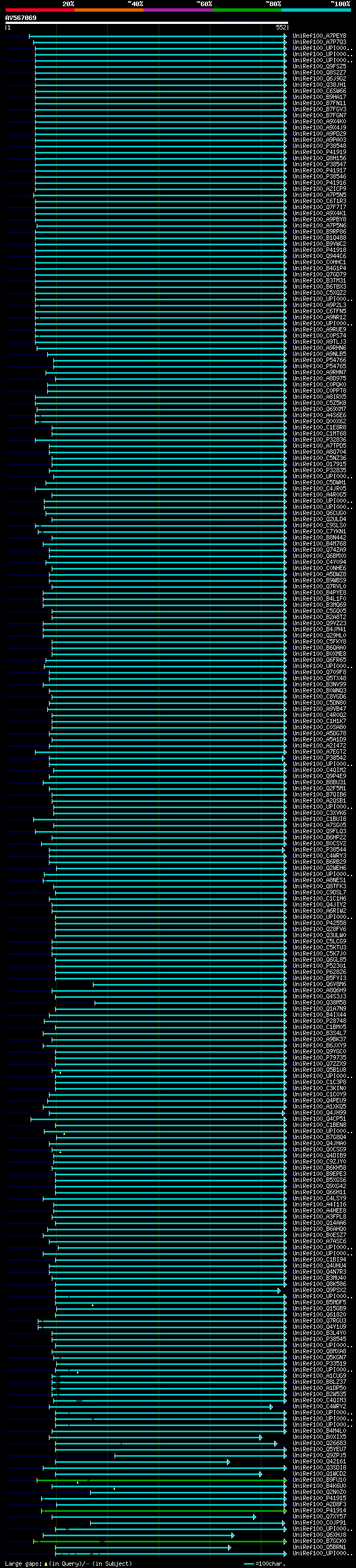Select hit label UniRef100_A9PA03
Viewport: 356px width, 1568px height.
point(319,140)
